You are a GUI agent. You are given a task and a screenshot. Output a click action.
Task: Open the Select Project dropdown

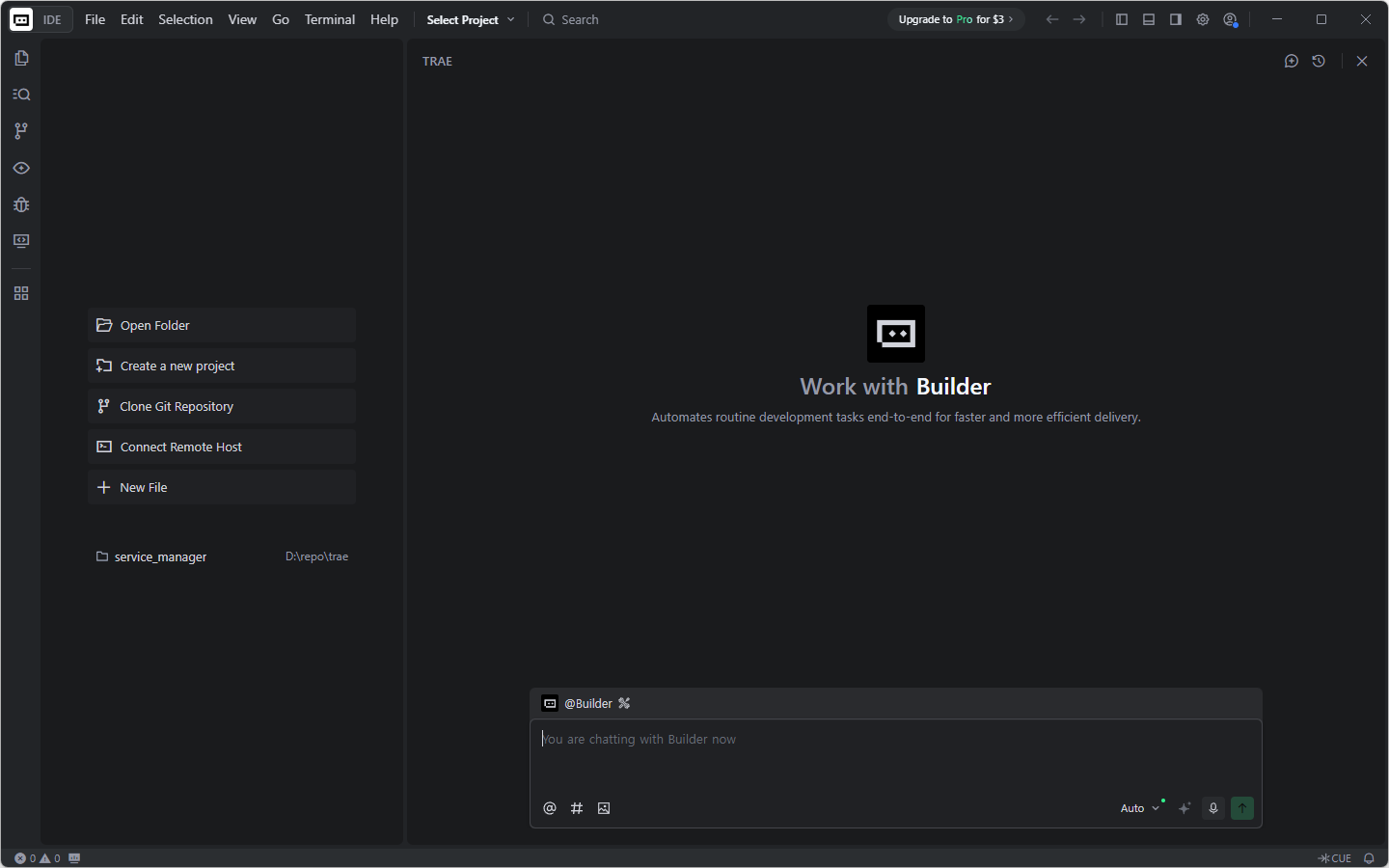[471, 19]
